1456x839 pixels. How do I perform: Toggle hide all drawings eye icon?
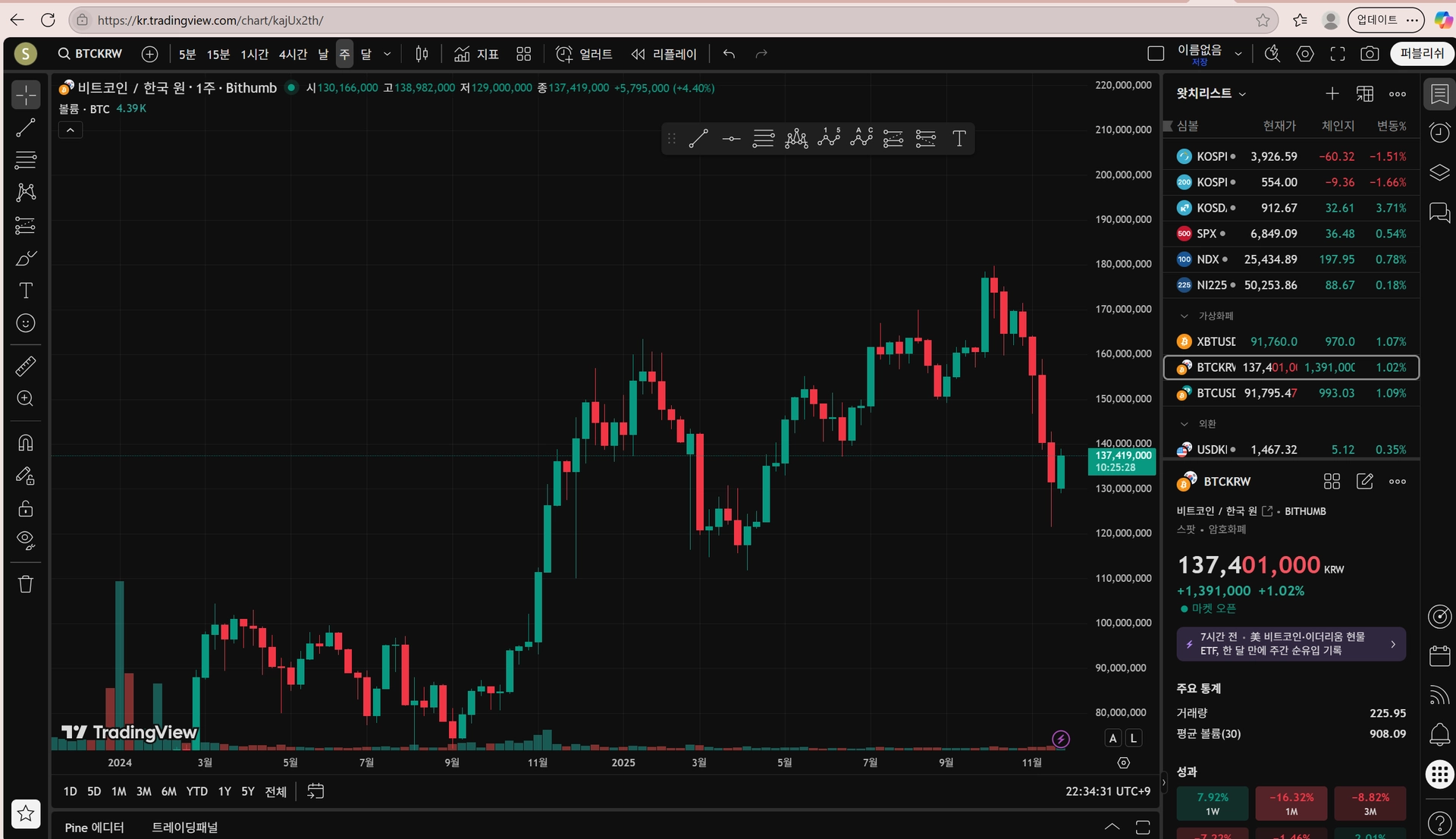pos(26,540)
